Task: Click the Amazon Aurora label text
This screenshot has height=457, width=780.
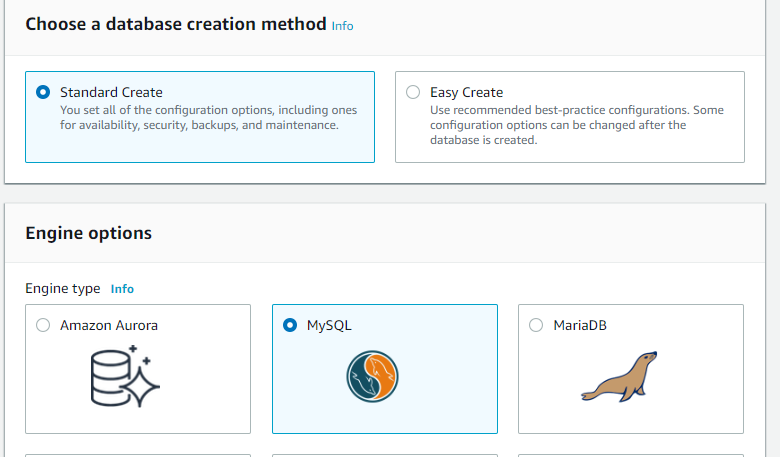Action: point(109,325)
